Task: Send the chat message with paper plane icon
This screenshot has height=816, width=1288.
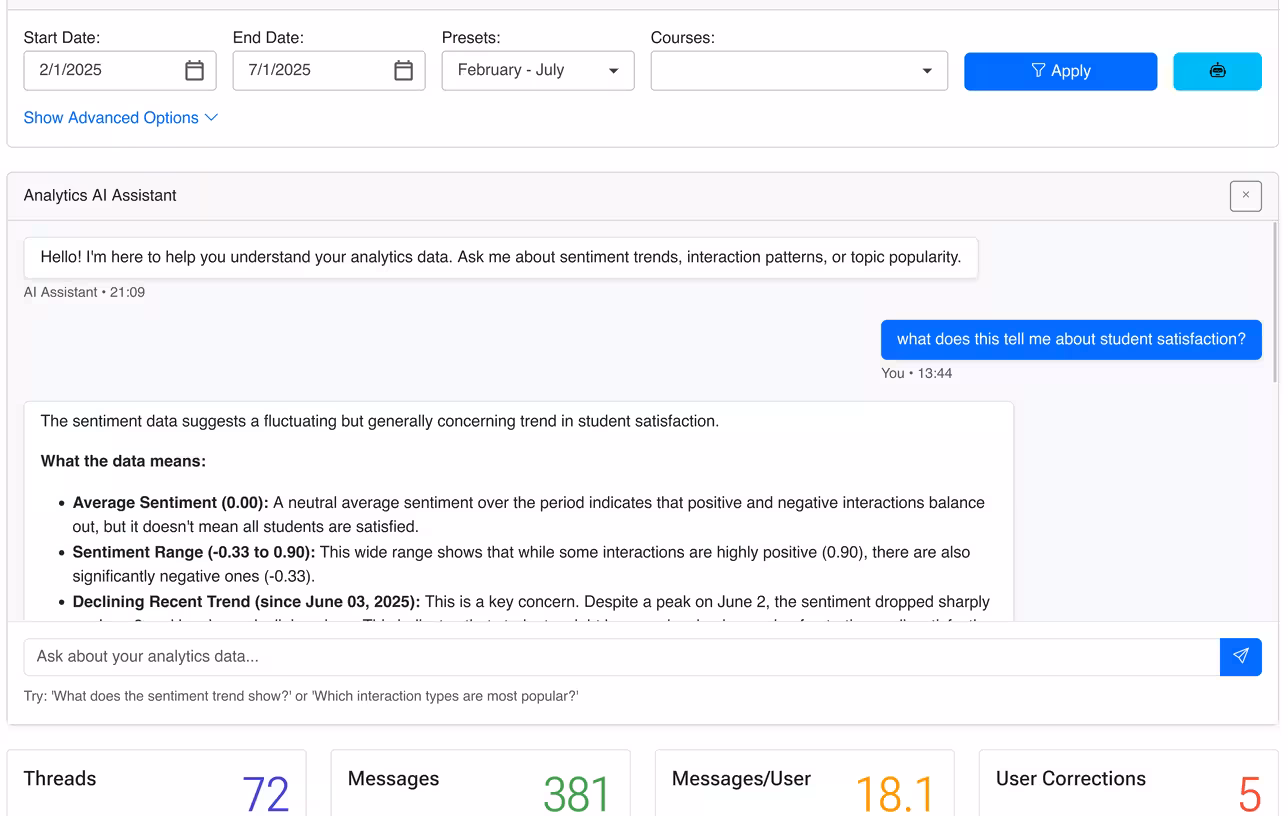Action: [x=1241, y=656]
